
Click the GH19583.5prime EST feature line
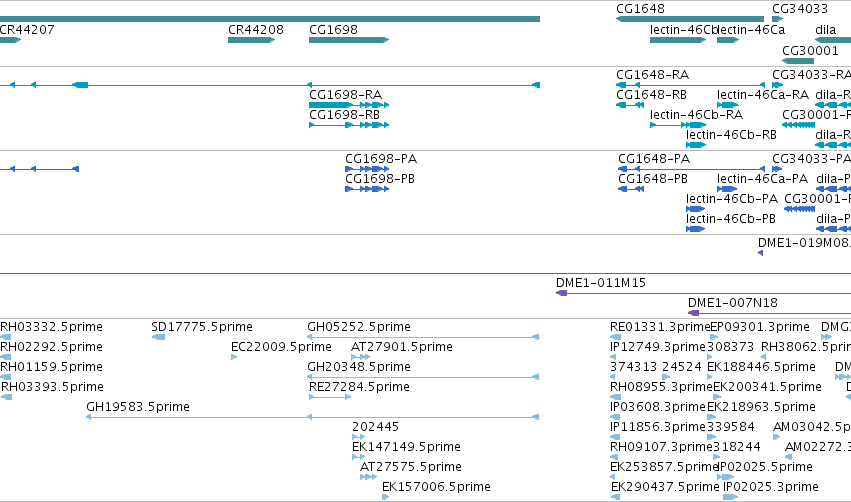pyautogui.click(x=313, y=417)
